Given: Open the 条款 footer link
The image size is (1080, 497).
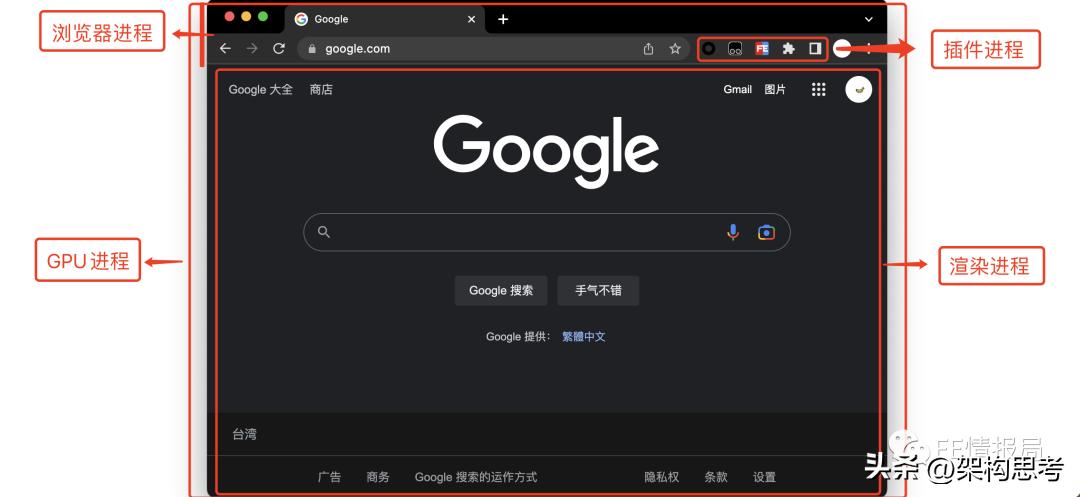Looking at the screenshot, I should pos(716,477).
